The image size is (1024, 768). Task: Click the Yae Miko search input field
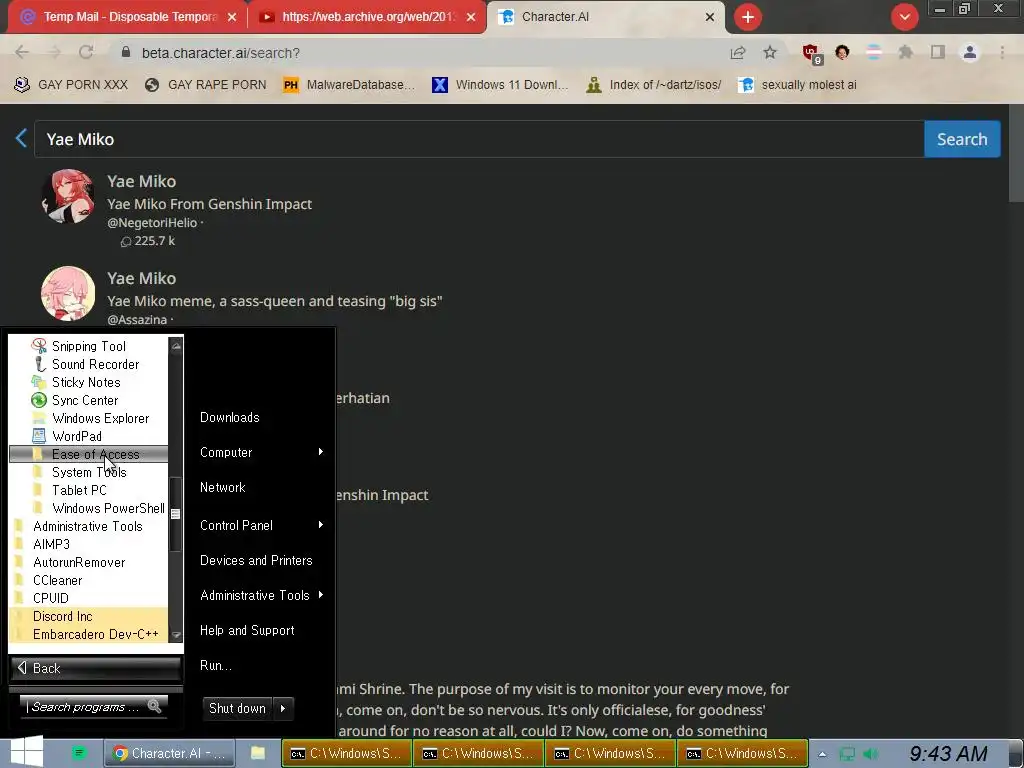pyautogui.click(x=479, y=139)
